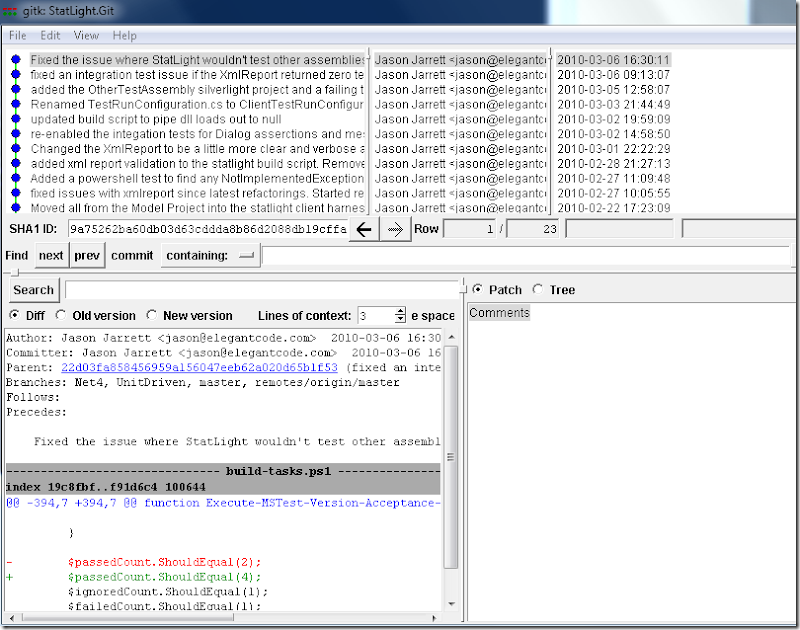This screenshot has width=800, height=630.
Task: Click date 2010-03-05 12:58:07
Action: pyautogui.click(x=613, y=89)
